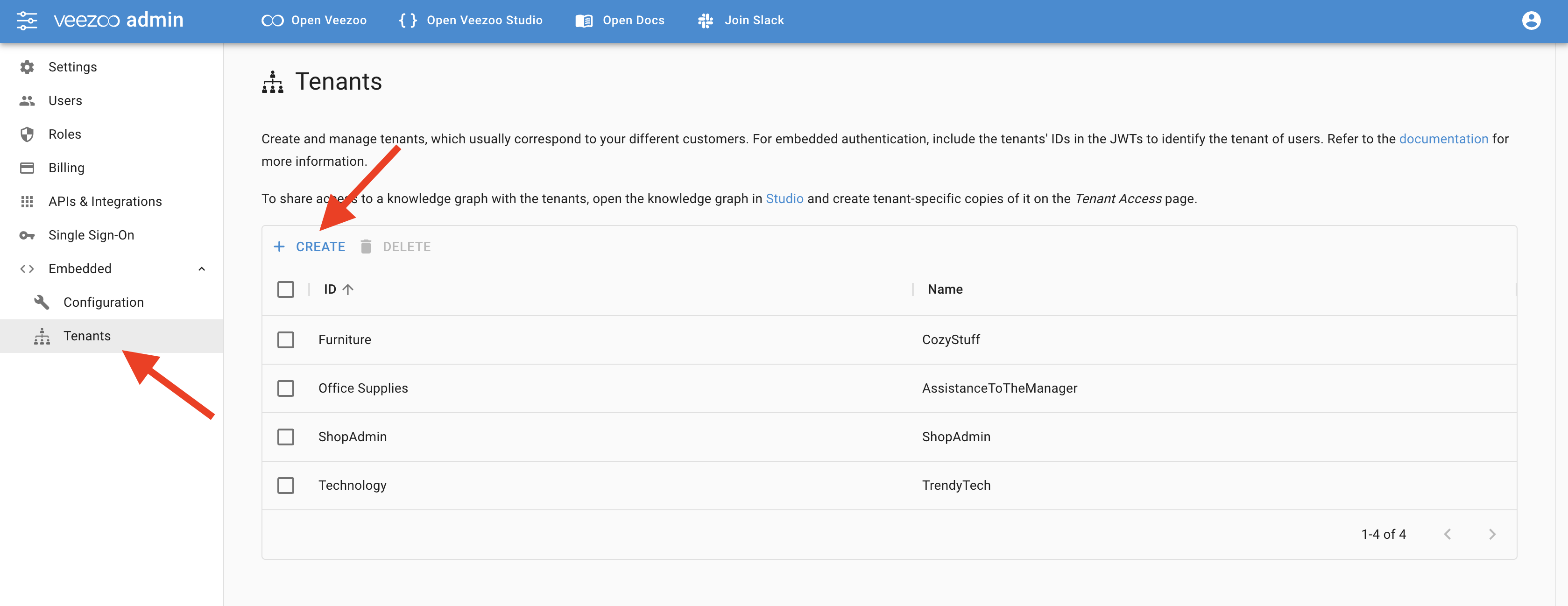
Task: Check the Office Supplies tenant row checkbox
Action: point(285,388)
